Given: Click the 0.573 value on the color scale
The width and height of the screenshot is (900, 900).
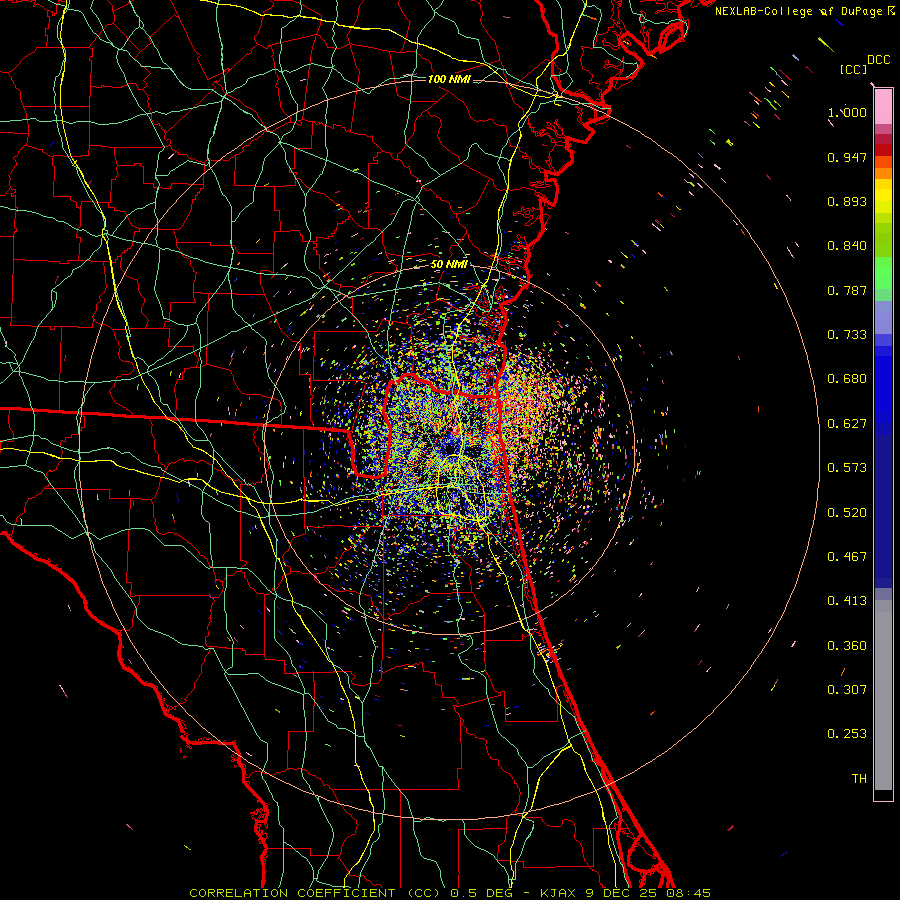Looking at the screenshot, I should (x=847, y=468).
